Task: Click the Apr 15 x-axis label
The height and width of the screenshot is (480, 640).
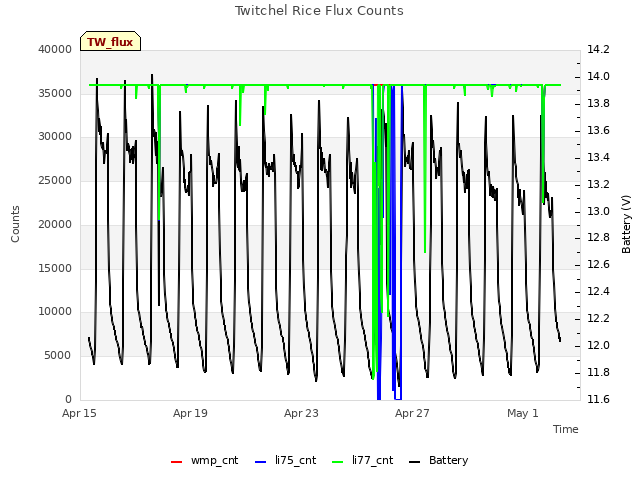Action: (x=79, y=413)
